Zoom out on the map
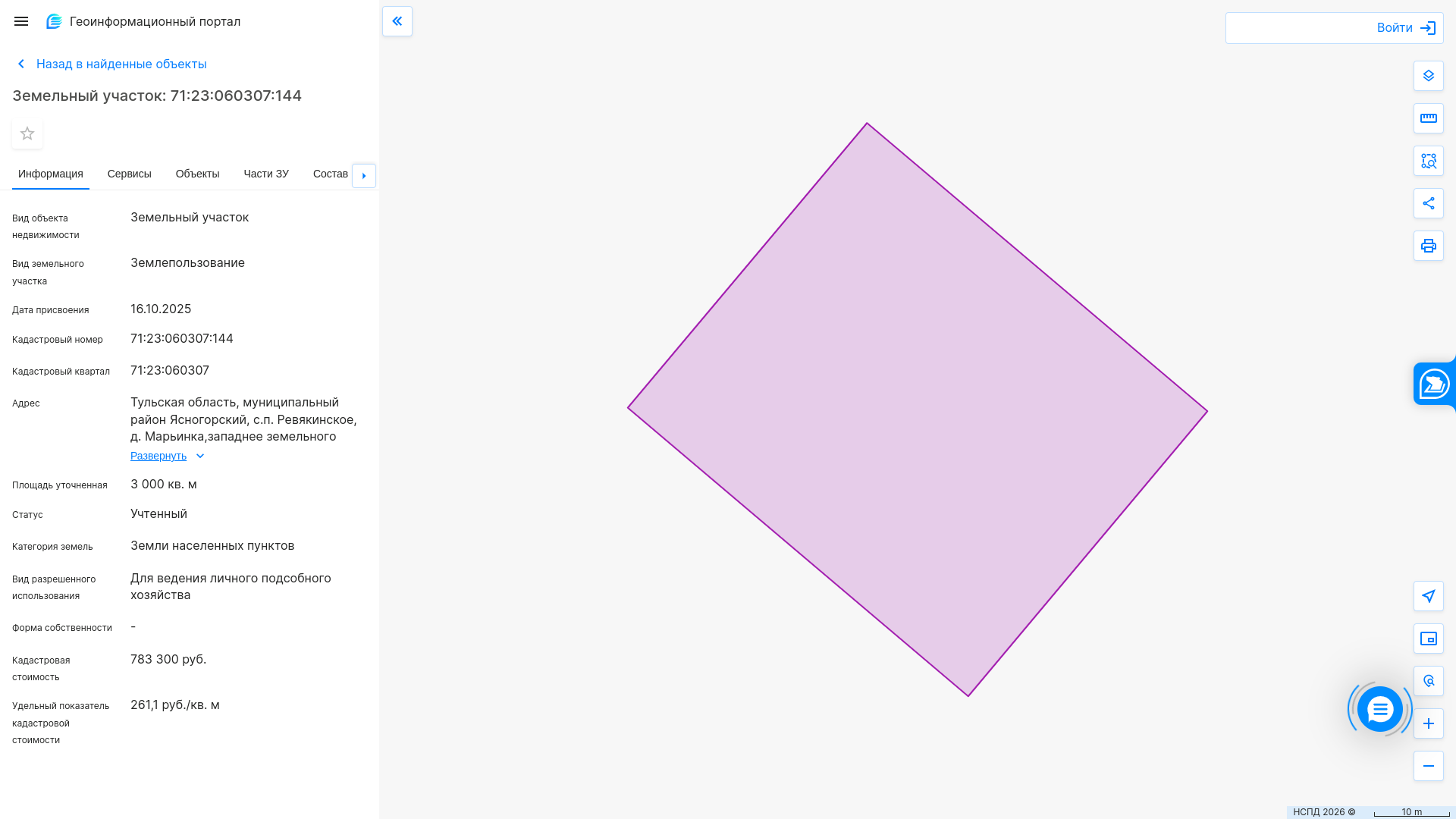 tap(1428, 766)
